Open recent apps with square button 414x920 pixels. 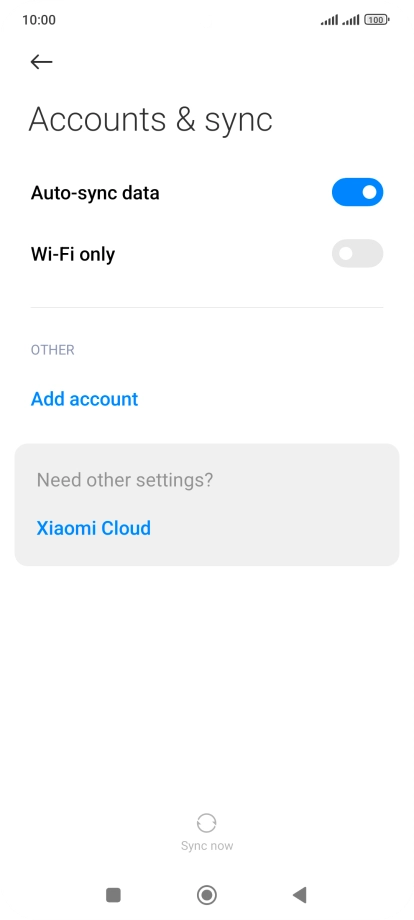point(113,895)
